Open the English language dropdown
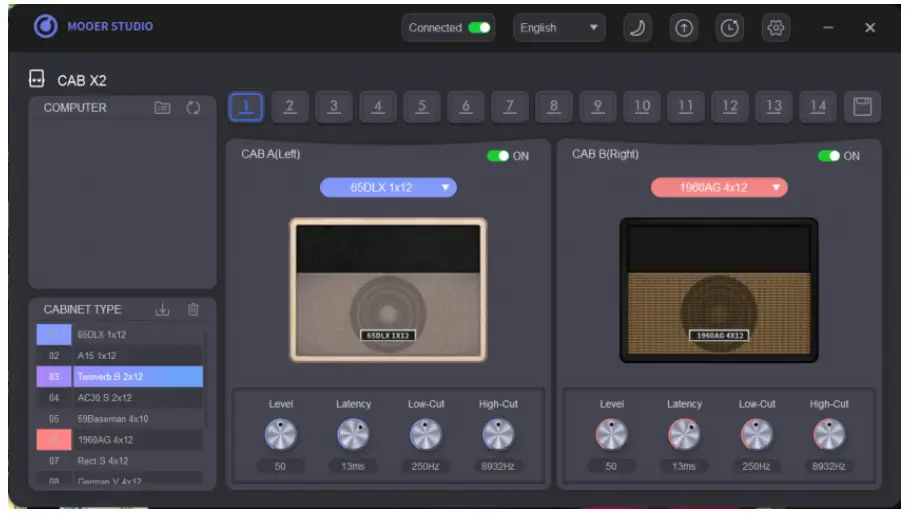909x517 pixels. pos(559,28)
